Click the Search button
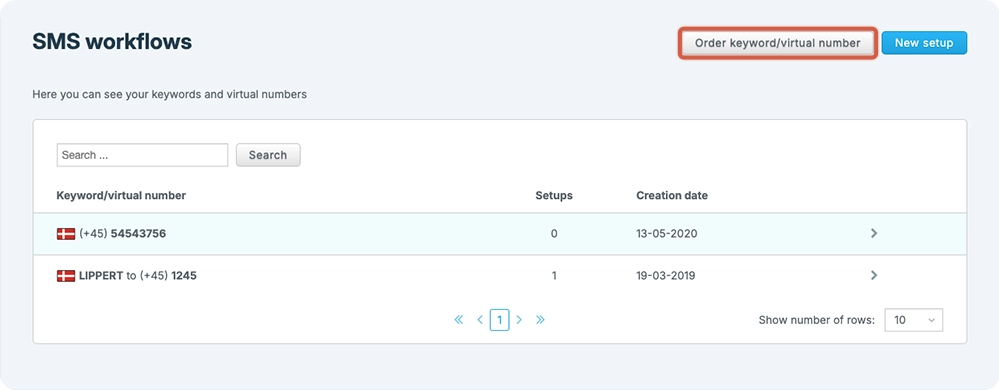999x390 pixels. [268, 155]
